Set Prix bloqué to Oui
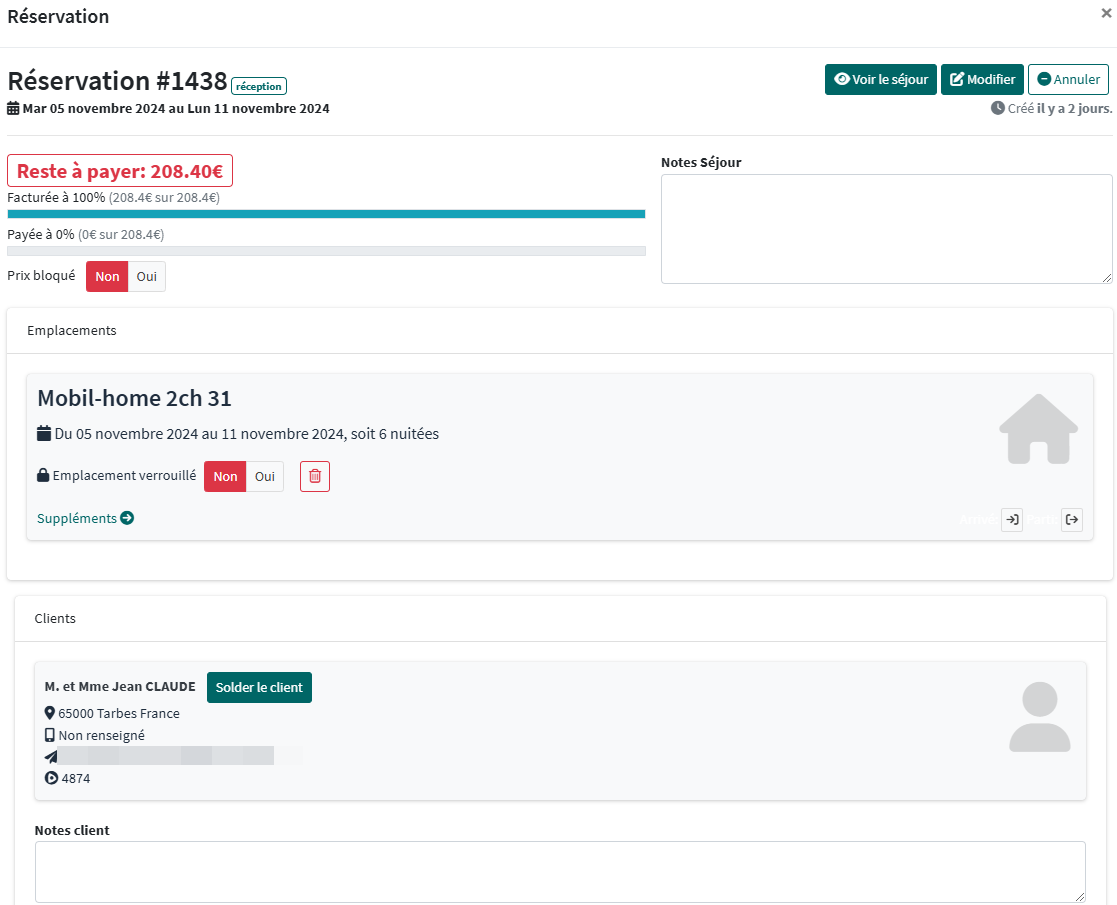Viewport: 1117px width, 905px height. (x=147, y=277)
